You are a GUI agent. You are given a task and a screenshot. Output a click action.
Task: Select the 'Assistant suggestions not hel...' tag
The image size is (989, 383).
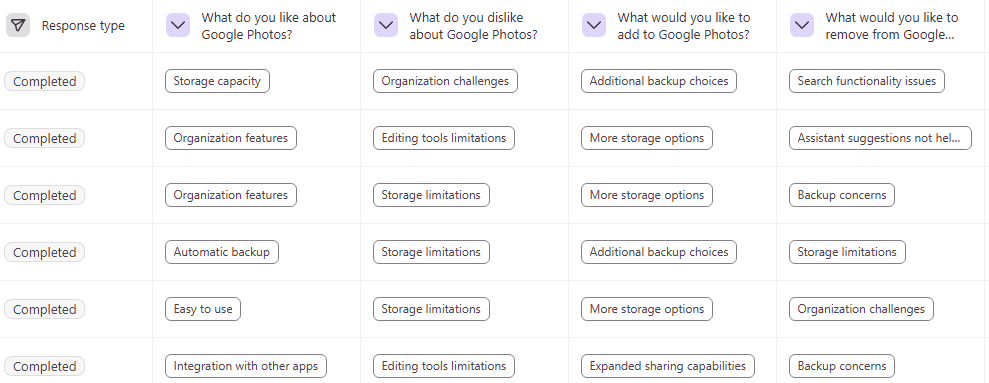click(880, 138)
